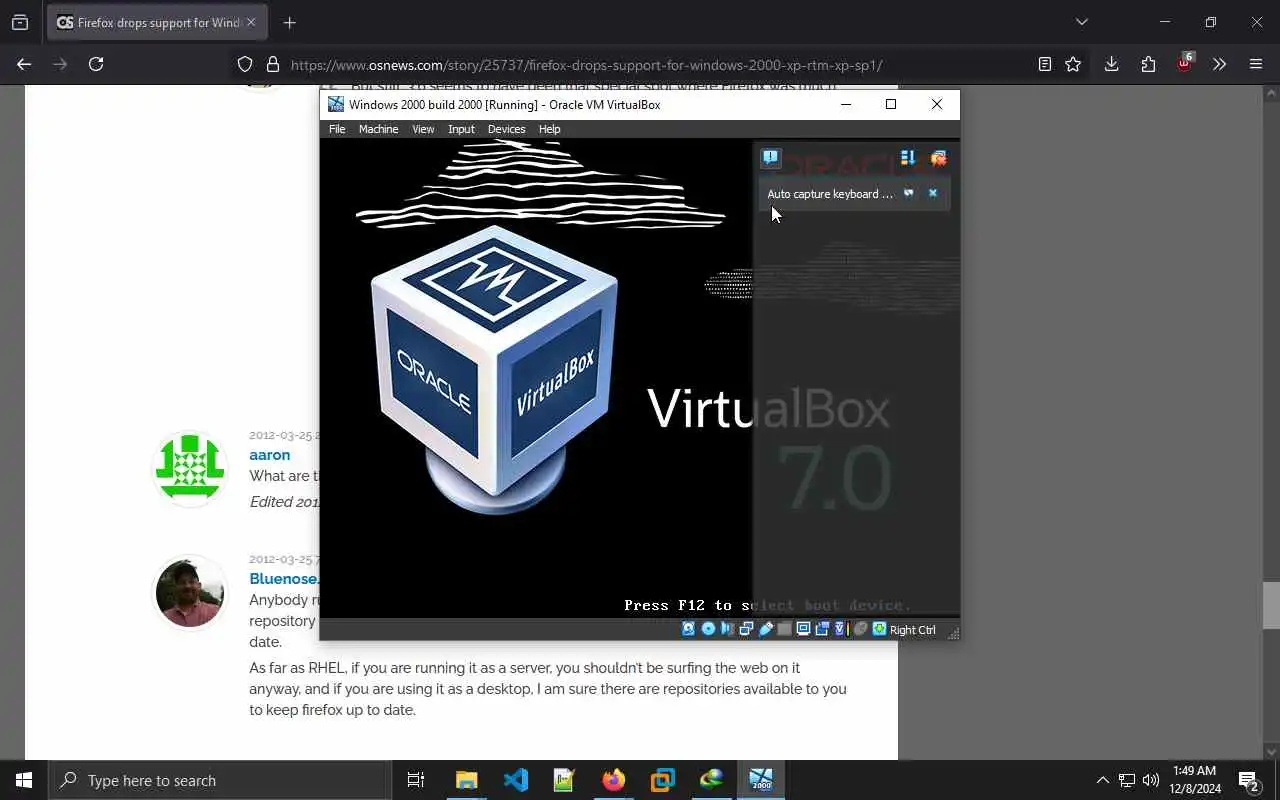Click the hard disk activity indicator
This screenshot has height=800, width=1280.
[x=689, y=629]
